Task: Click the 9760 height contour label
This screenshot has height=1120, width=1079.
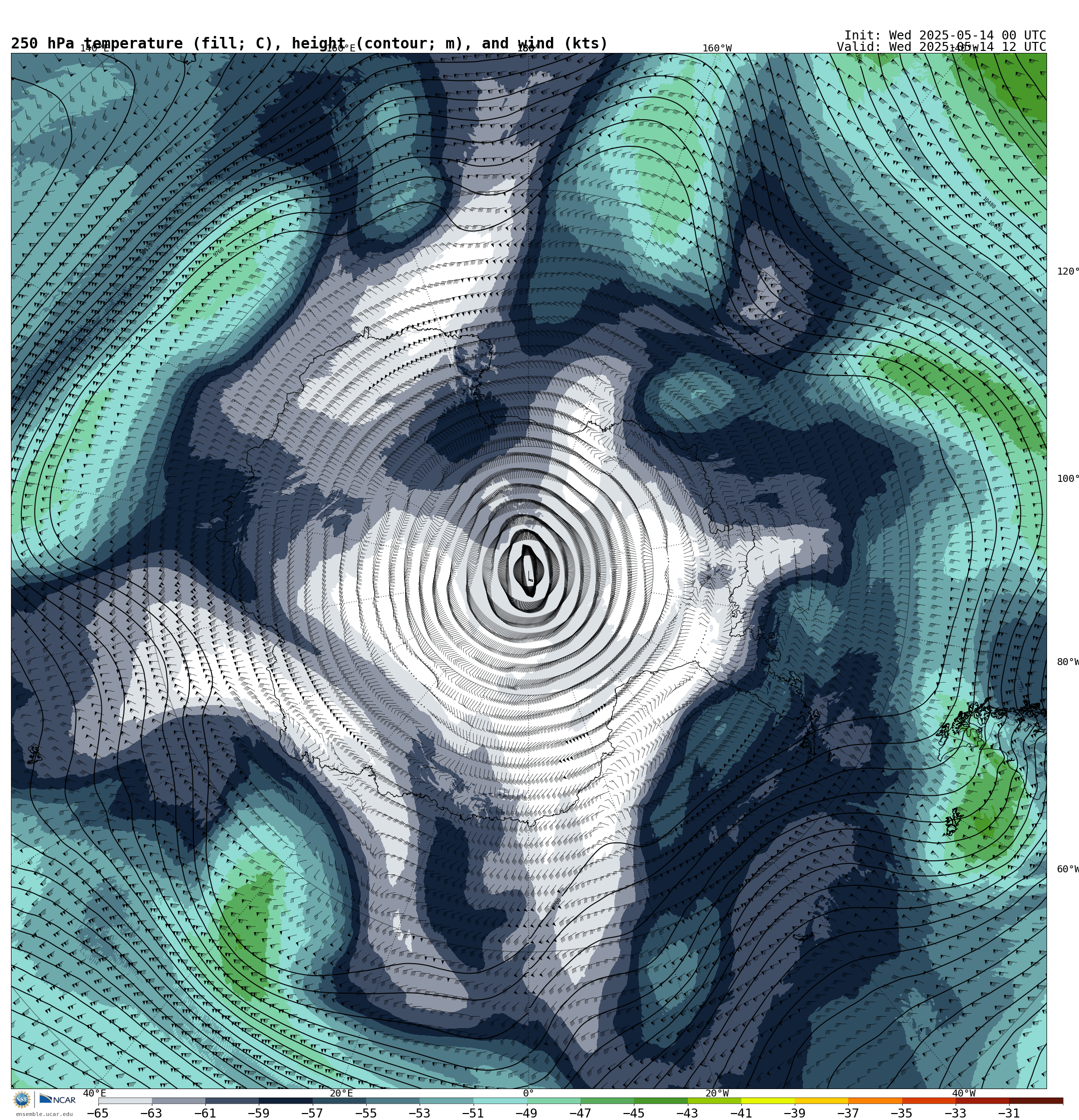Action: pyautogui.click(x=219, y=252)
